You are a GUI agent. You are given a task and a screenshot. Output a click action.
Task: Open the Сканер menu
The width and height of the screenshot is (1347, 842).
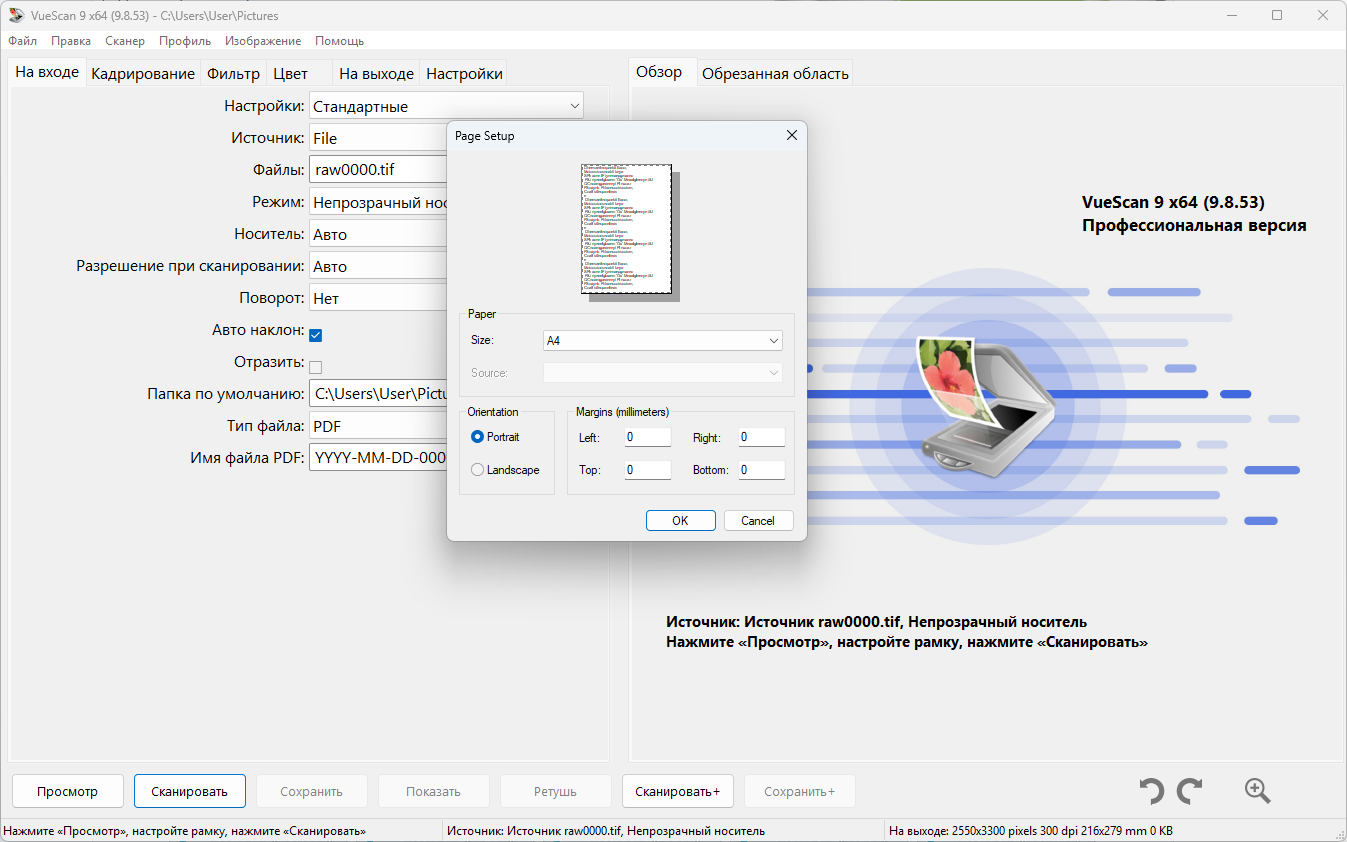coord(125,41)
